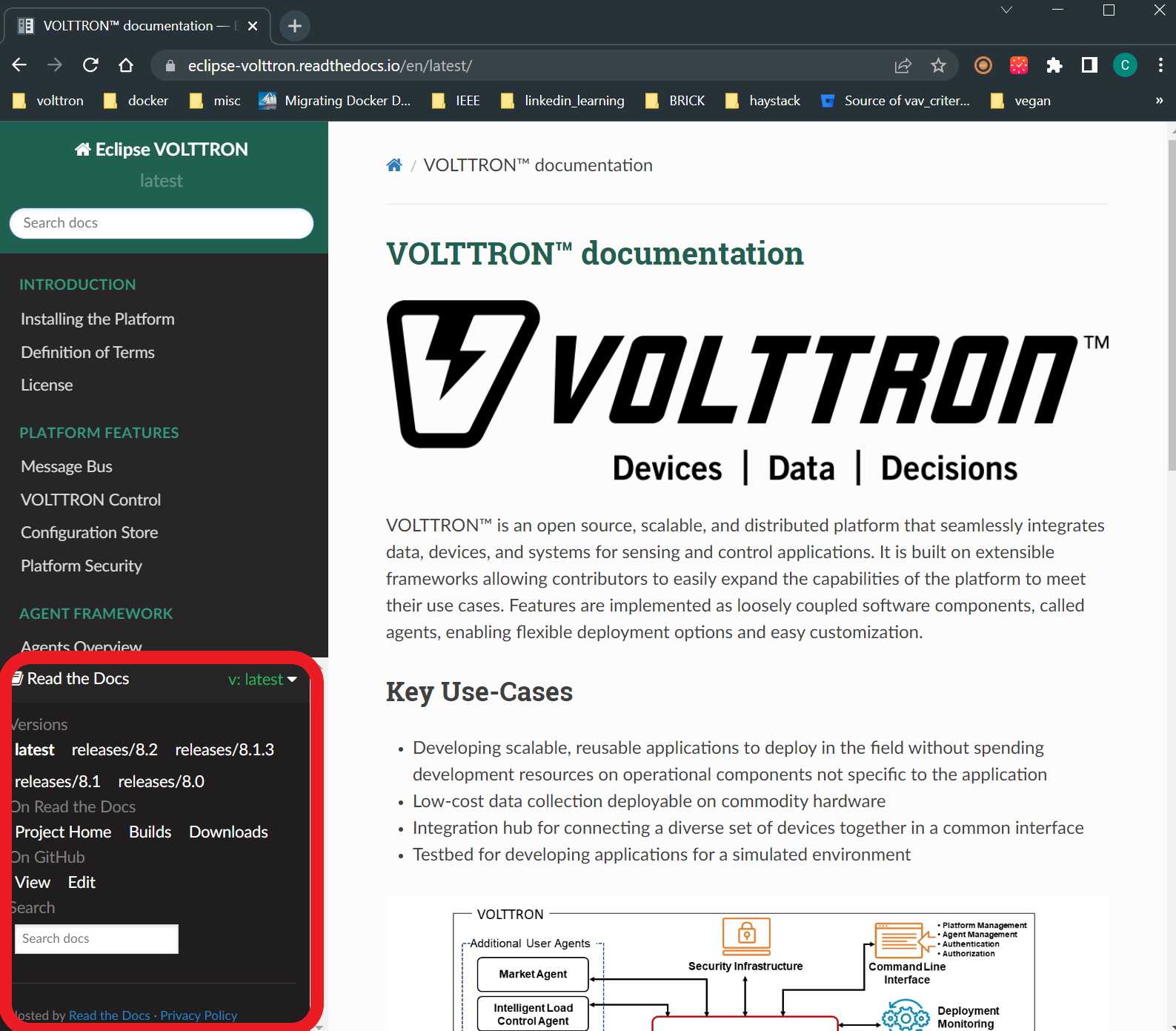The image size is (1176, 1031).
Task: Open the Downloads link
Action: 228,832
